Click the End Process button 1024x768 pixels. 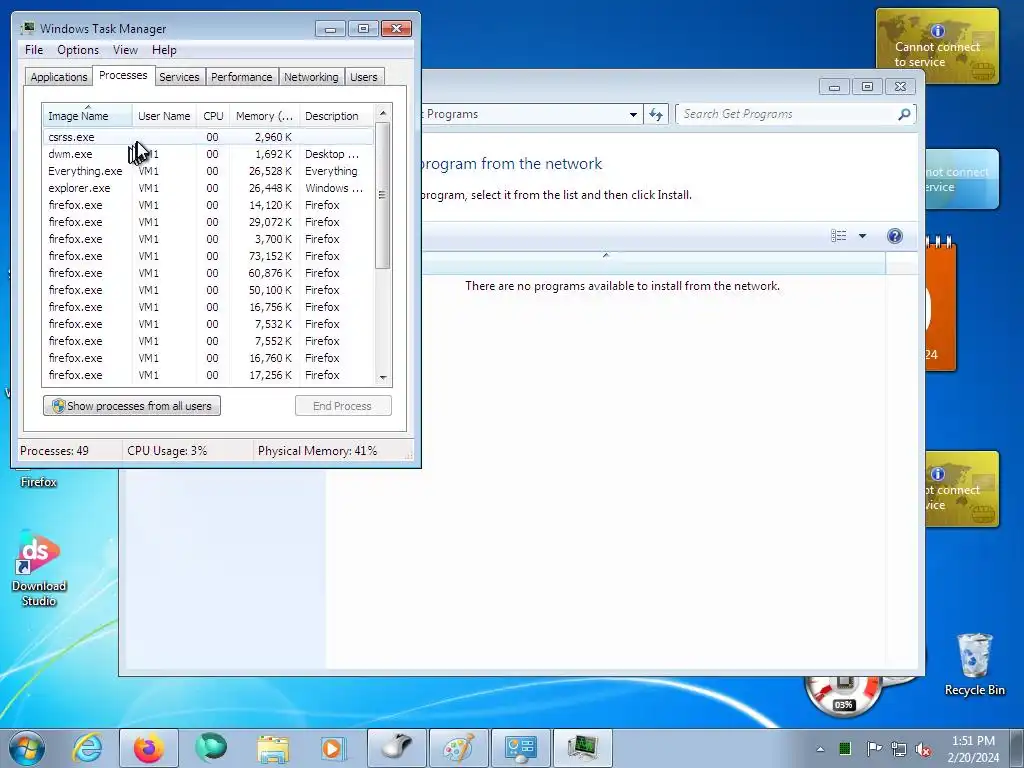(x=343, y=406)
